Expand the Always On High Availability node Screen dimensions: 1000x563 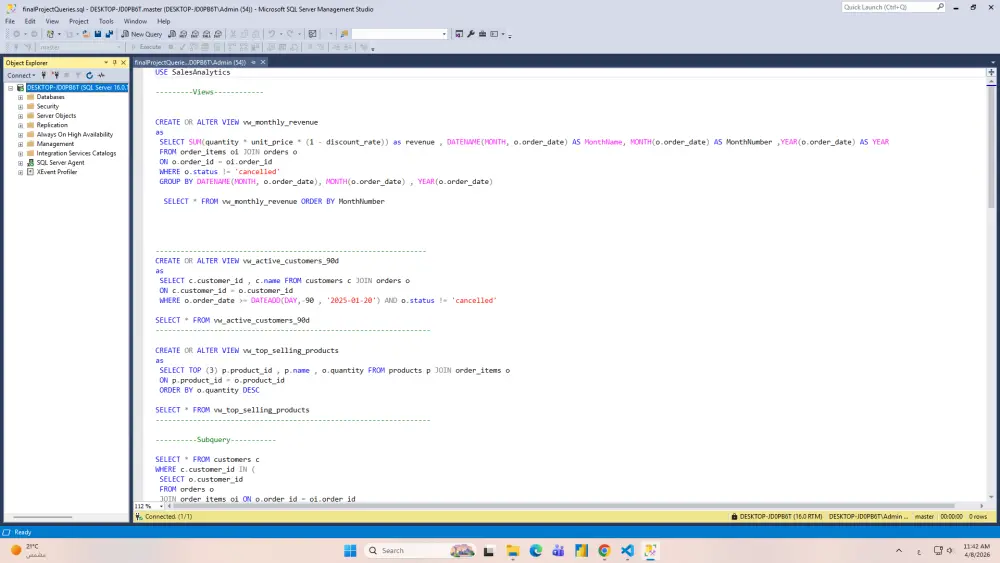[x=20, y=135]
